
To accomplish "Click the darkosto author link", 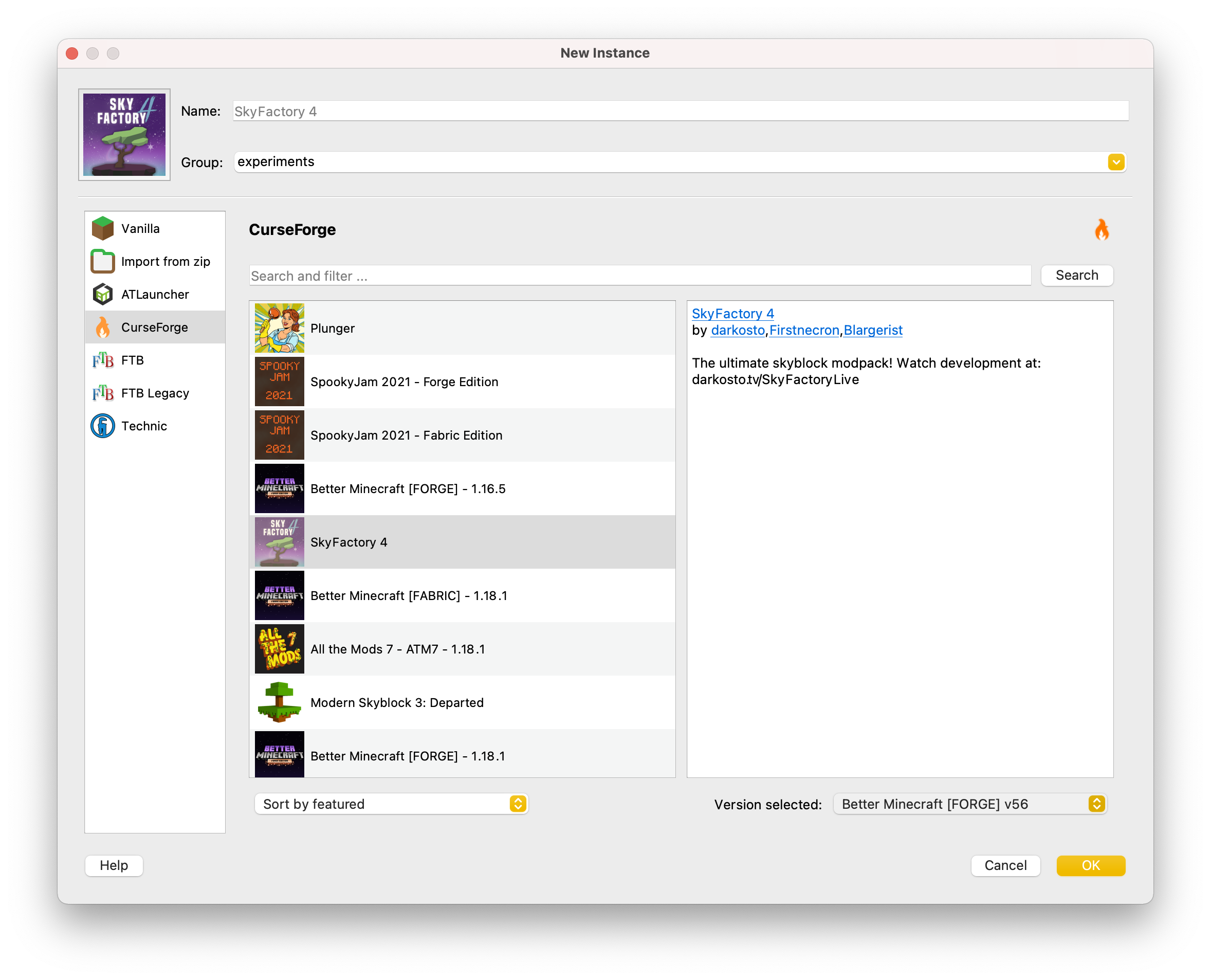I will [737, 330].
